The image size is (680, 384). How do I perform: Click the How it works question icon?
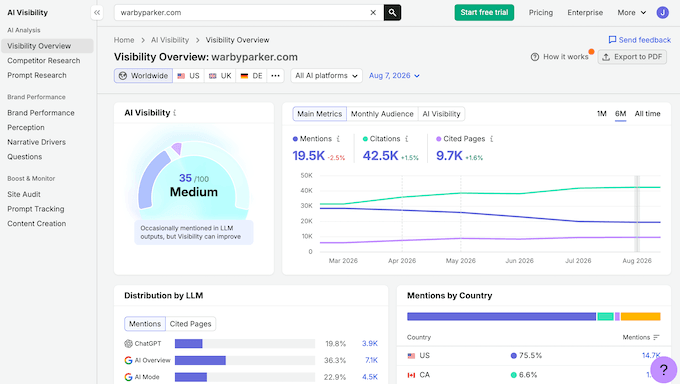(x=535, y=57)
